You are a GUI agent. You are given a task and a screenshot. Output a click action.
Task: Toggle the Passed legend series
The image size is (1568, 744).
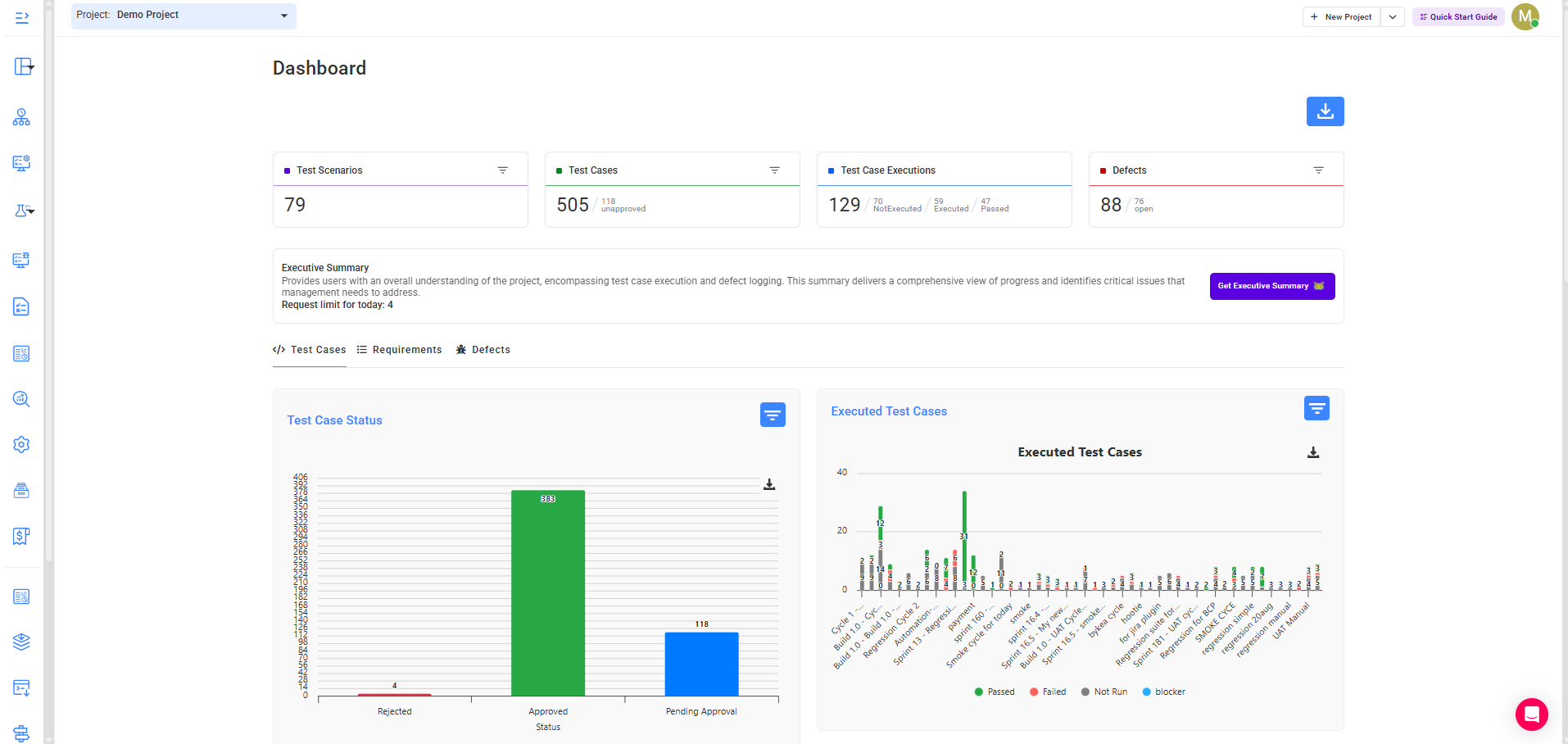[995, 692]
